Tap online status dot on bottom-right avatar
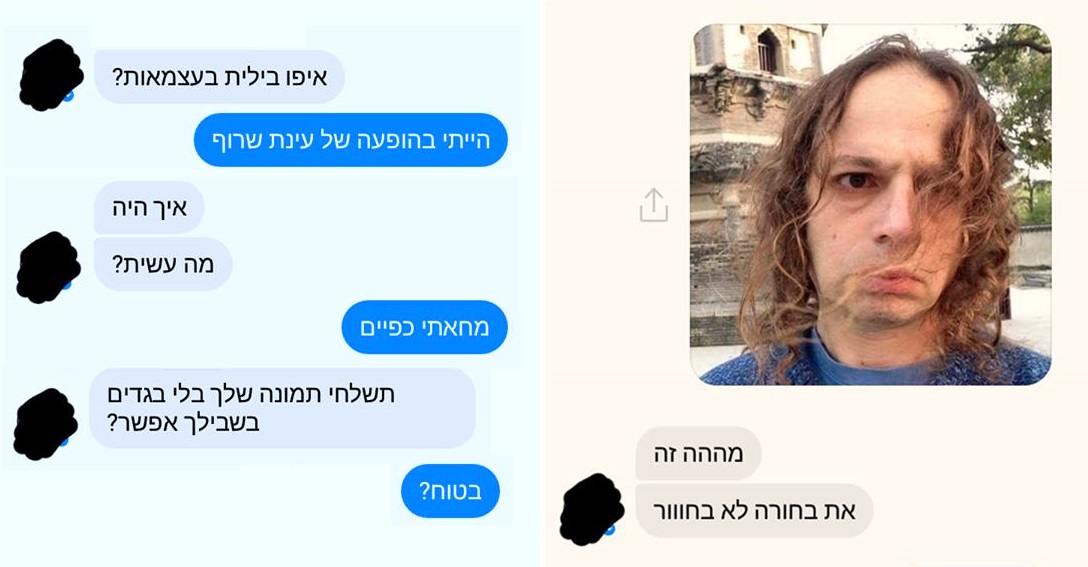Viewport: 1088px width, 567px height. 609,530
